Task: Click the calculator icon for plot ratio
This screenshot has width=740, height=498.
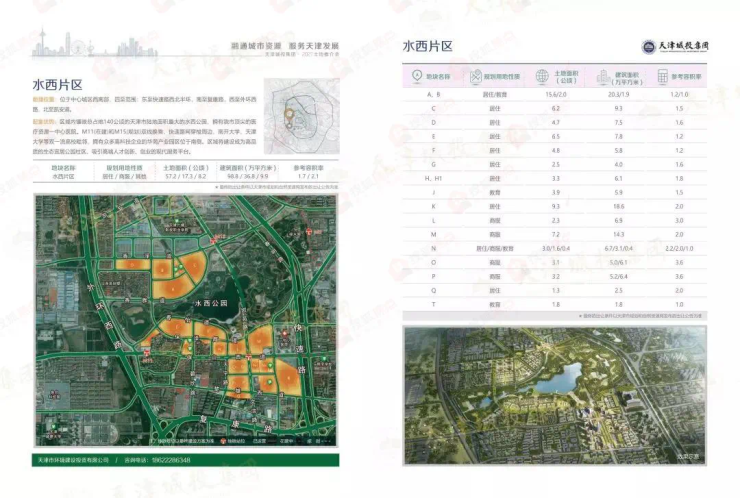Action: pyautogui.click(x=663, y=76)
